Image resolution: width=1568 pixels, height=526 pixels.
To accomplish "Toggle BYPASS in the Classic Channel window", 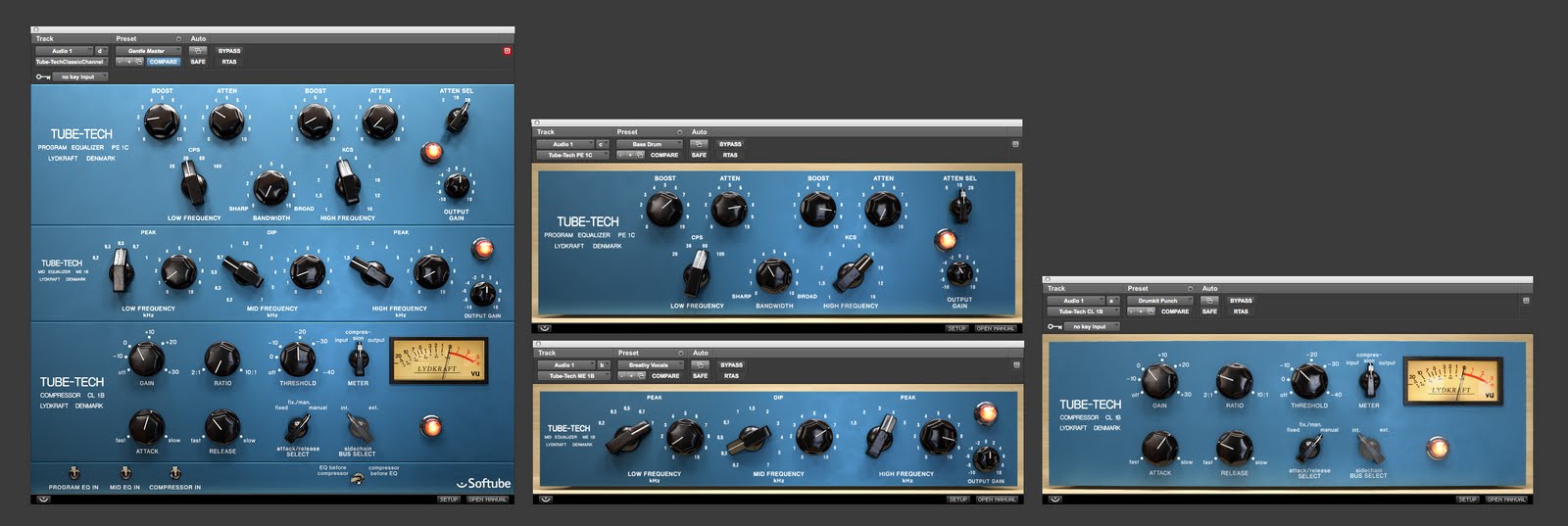I will 229,51.
